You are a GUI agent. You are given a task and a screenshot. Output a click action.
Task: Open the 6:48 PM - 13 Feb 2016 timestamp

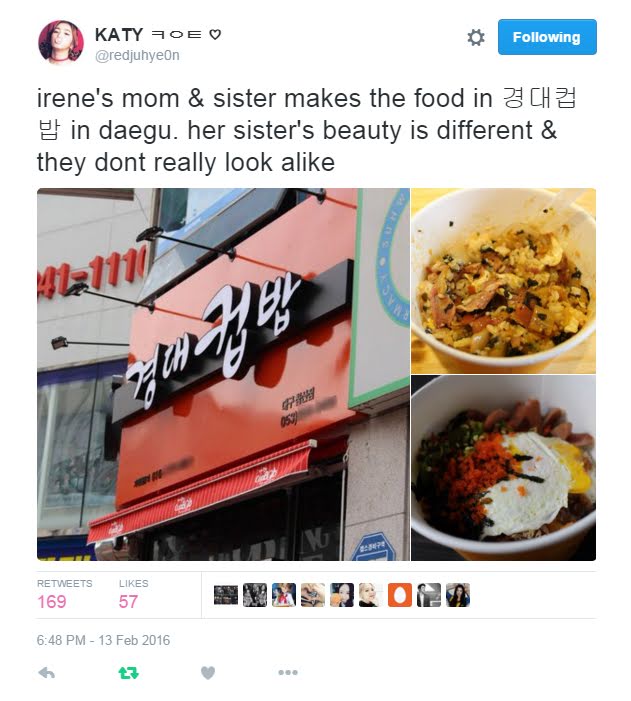click(103, 640)
